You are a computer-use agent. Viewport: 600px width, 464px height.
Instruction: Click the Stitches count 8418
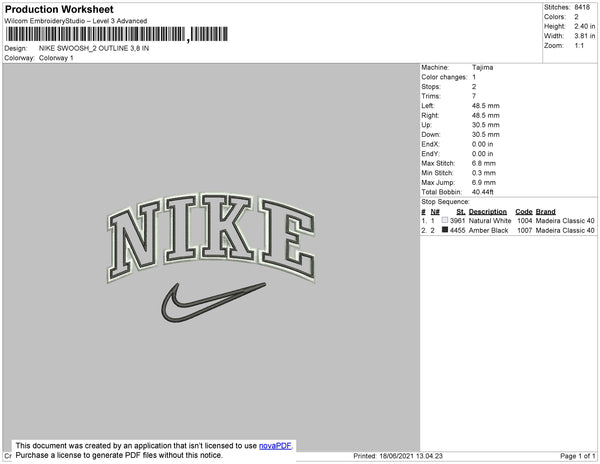point(582,7)
